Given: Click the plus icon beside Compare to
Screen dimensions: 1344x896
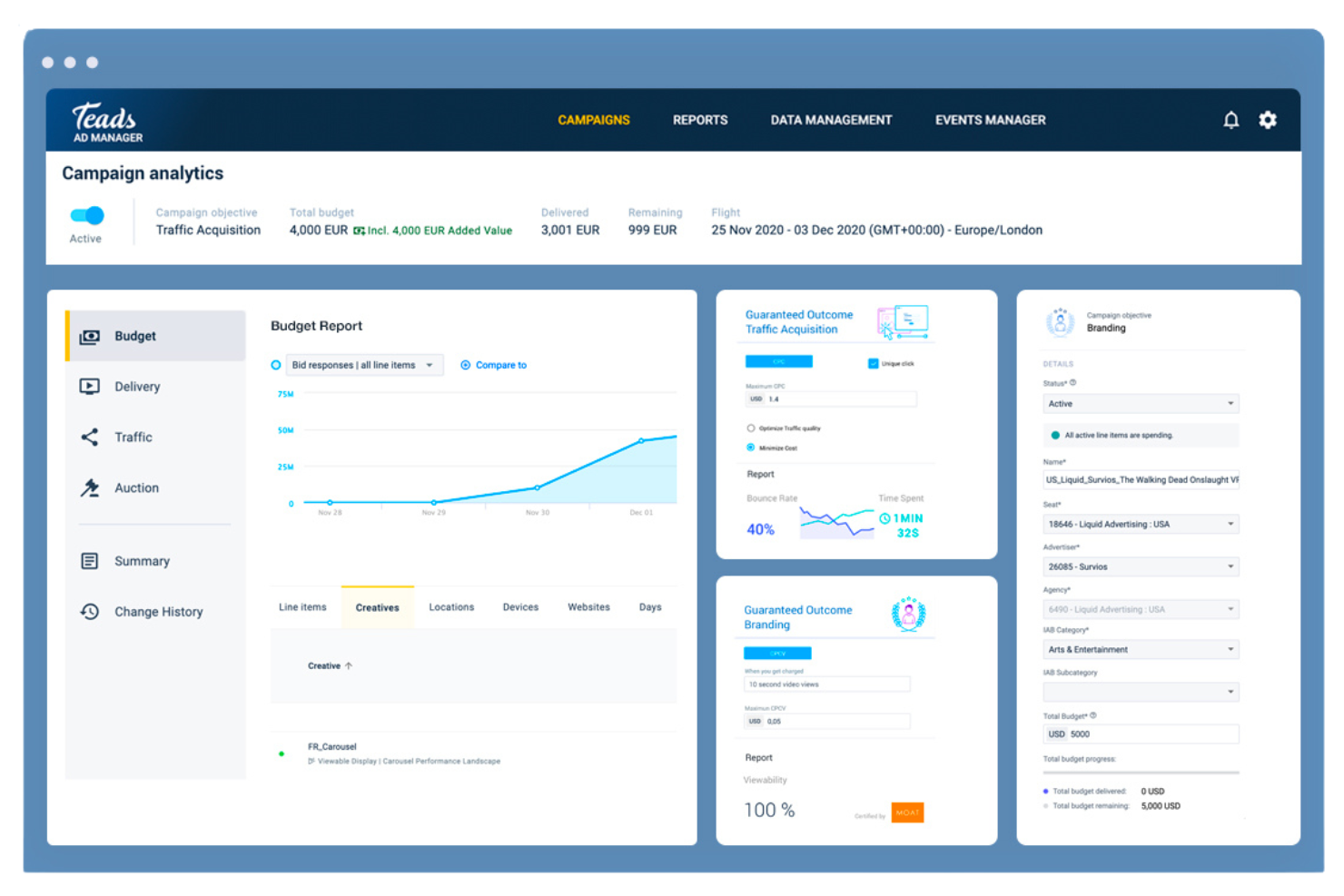Looking at the screenshot, I should pos(465,365).
